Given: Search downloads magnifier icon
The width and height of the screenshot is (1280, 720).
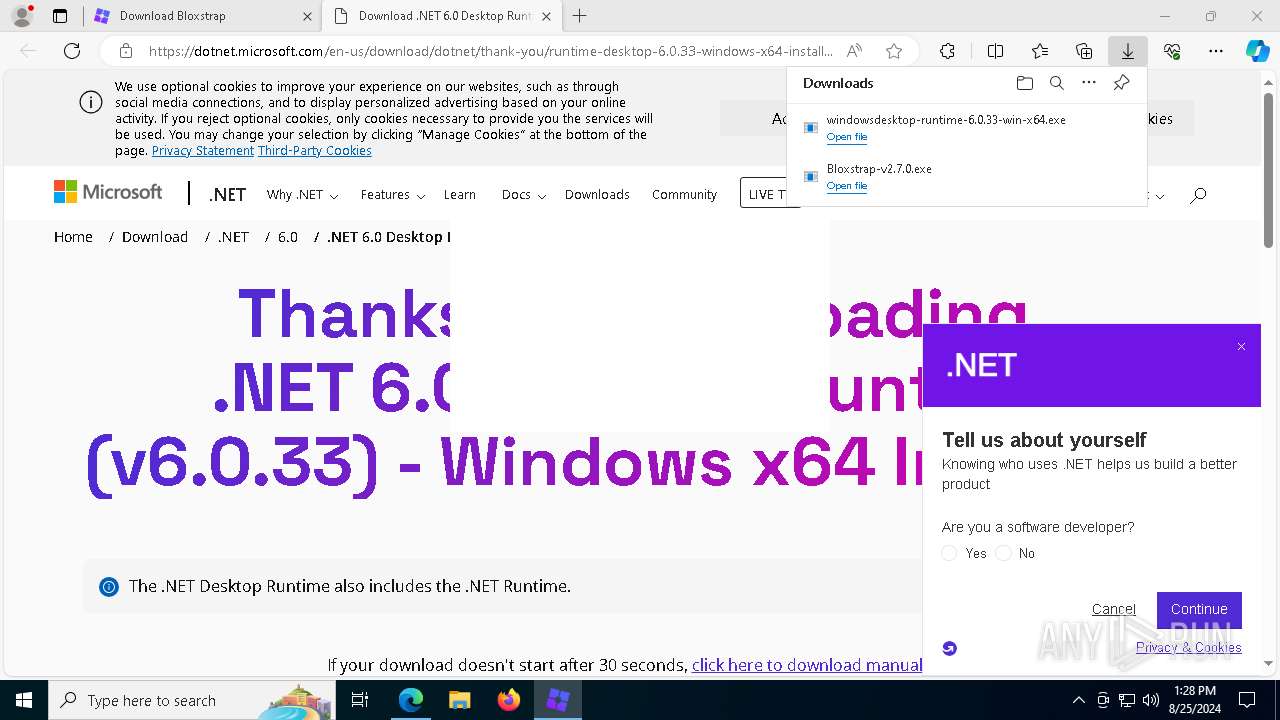Looking at the screenshot, I should (1056, 83).
